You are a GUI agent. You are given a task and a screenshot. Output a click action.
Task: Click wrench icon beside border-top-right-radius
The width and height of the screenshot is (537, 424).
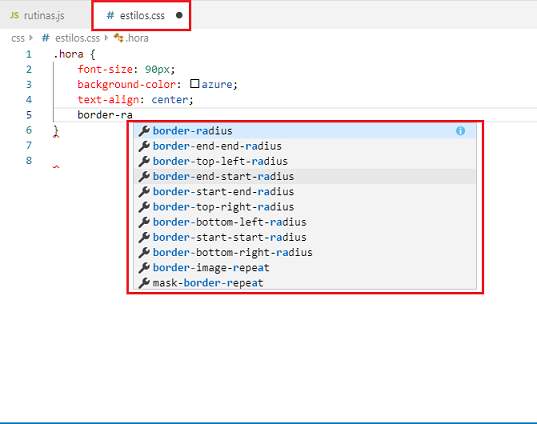[144, 207]
